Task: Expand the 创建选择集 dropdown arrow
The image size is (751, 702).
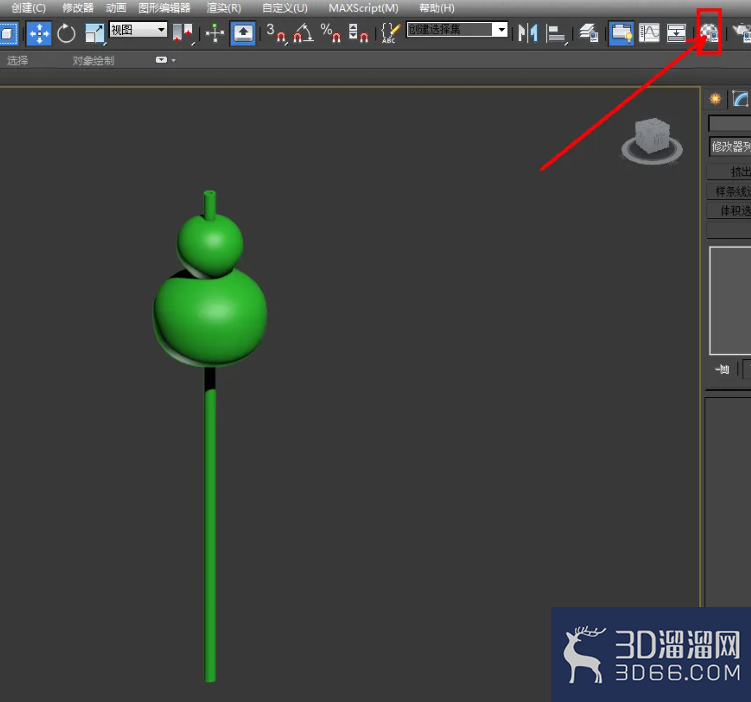Action: point(501,30)
